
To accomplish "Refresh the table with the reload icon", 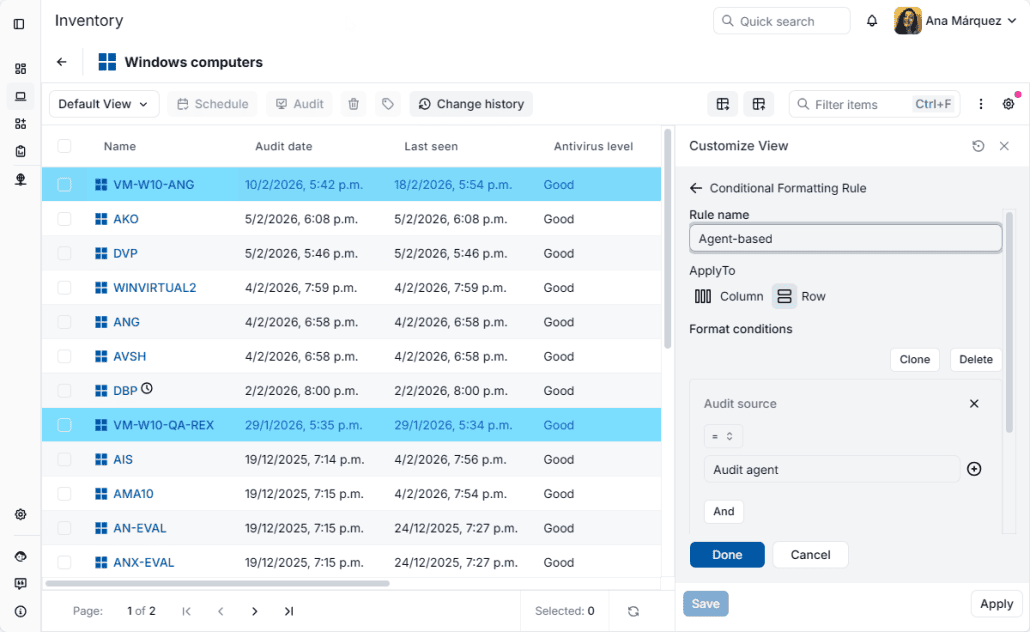I will point(633,612).
